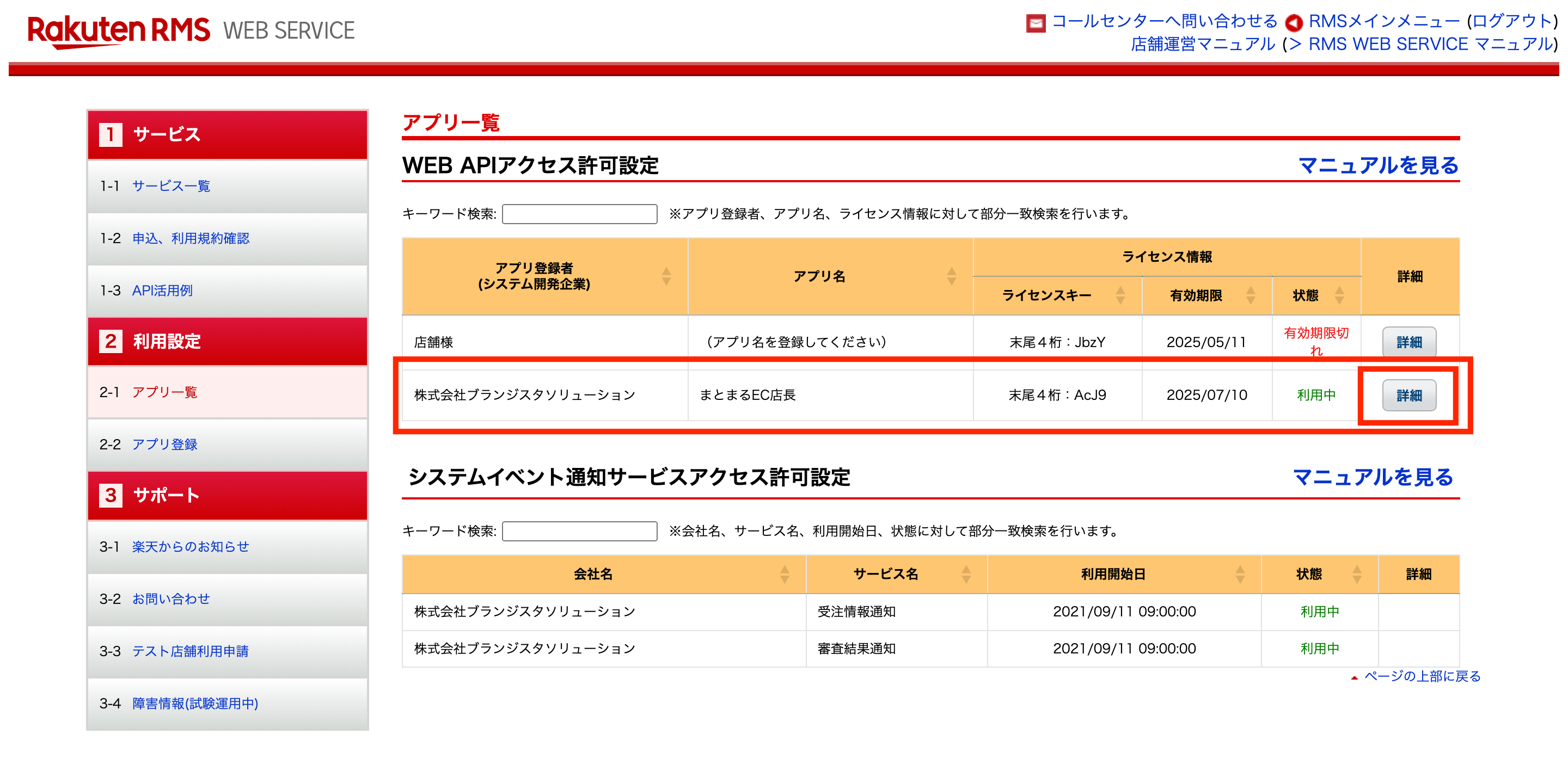Click 受注情報通知 service name cell
Image resolution: width=1568 pixels, height=765 pixels.
(x=897, y=612)
